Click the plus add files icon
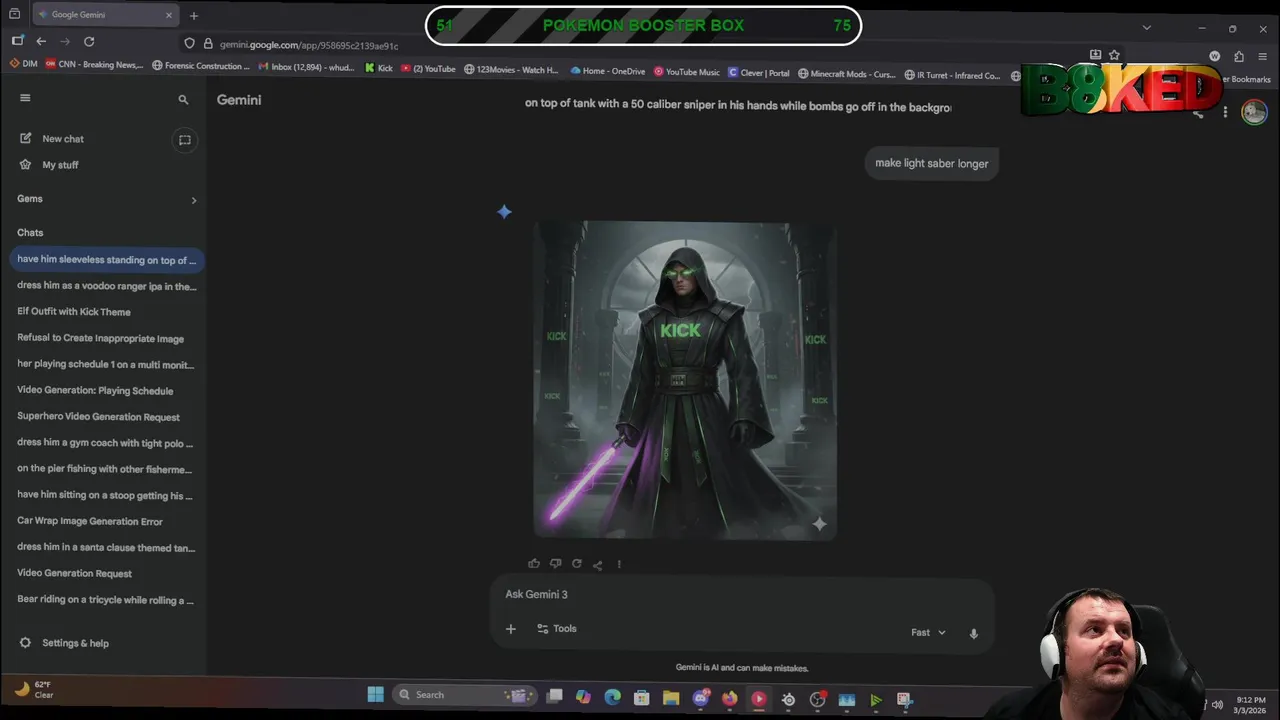This screenshot has width=1280, height=720. 511,629
